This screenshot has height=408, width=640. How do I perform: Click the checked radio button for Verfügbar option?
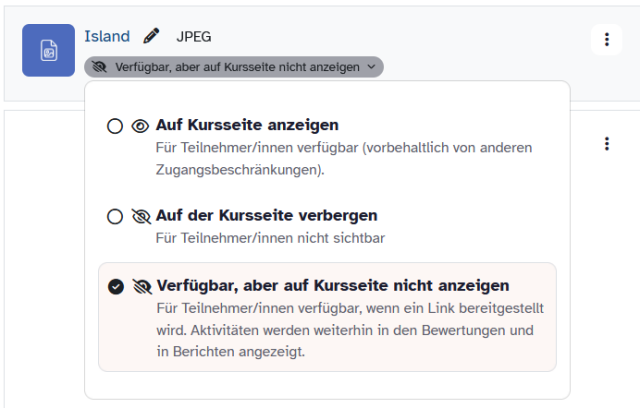click(115, 286)
